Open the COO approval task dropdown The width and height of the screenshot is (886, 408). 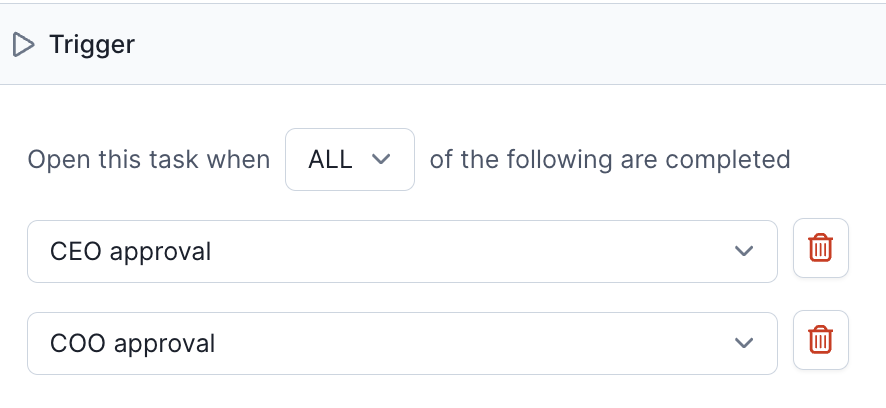(x=402, y=344)
